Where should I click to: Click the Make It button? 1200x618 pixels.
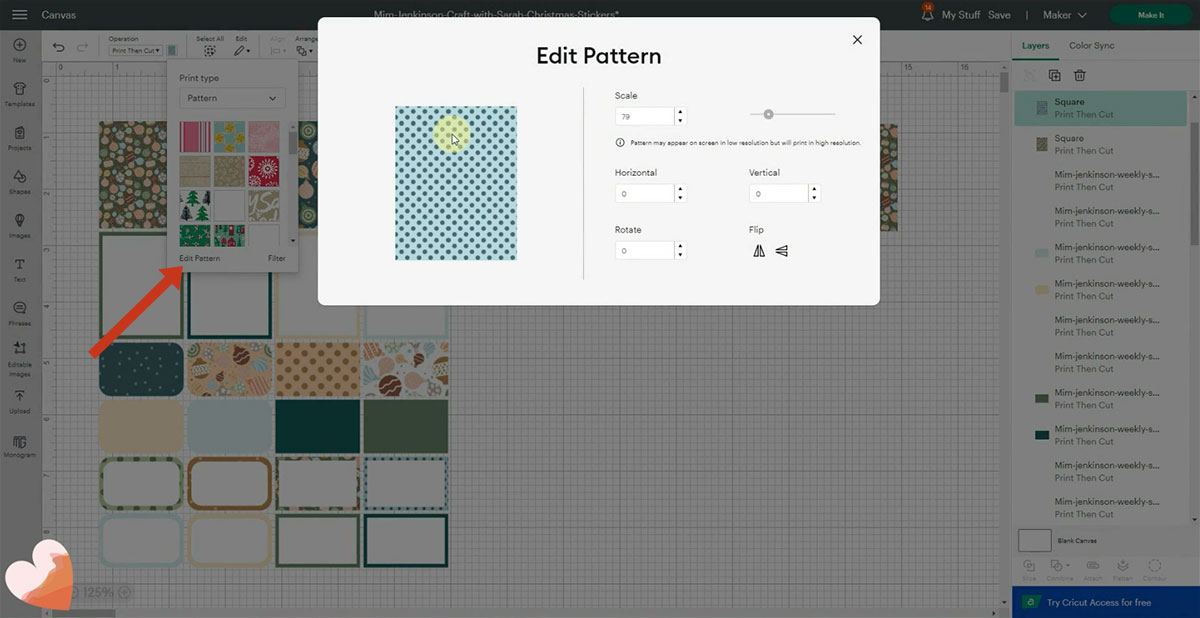[1150, 15]
